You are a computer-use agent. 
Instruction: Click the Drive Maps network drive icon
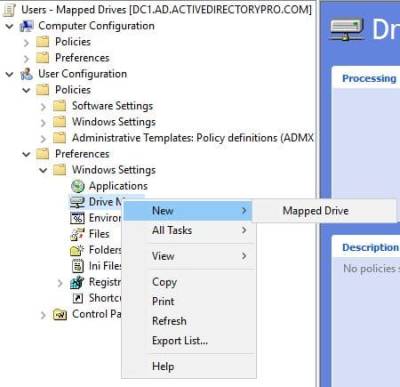tap(77, 202)
